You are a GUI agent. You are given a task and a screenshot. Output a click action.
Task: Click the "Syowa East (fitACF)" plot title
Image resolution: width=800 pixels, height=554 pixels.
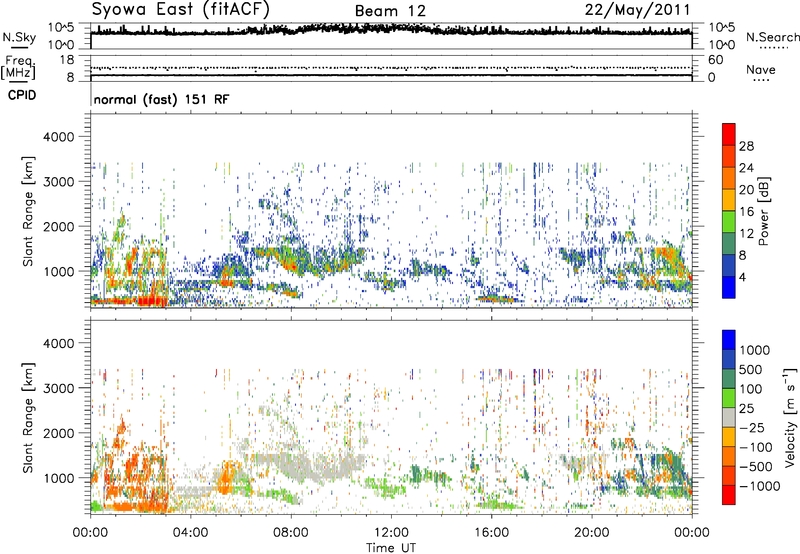(180, 9)
